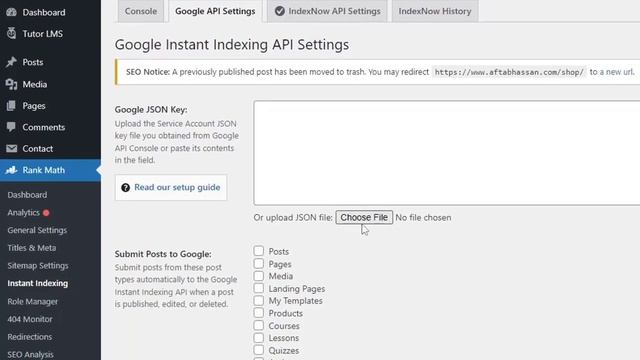Open the Pages menu item

34,106
